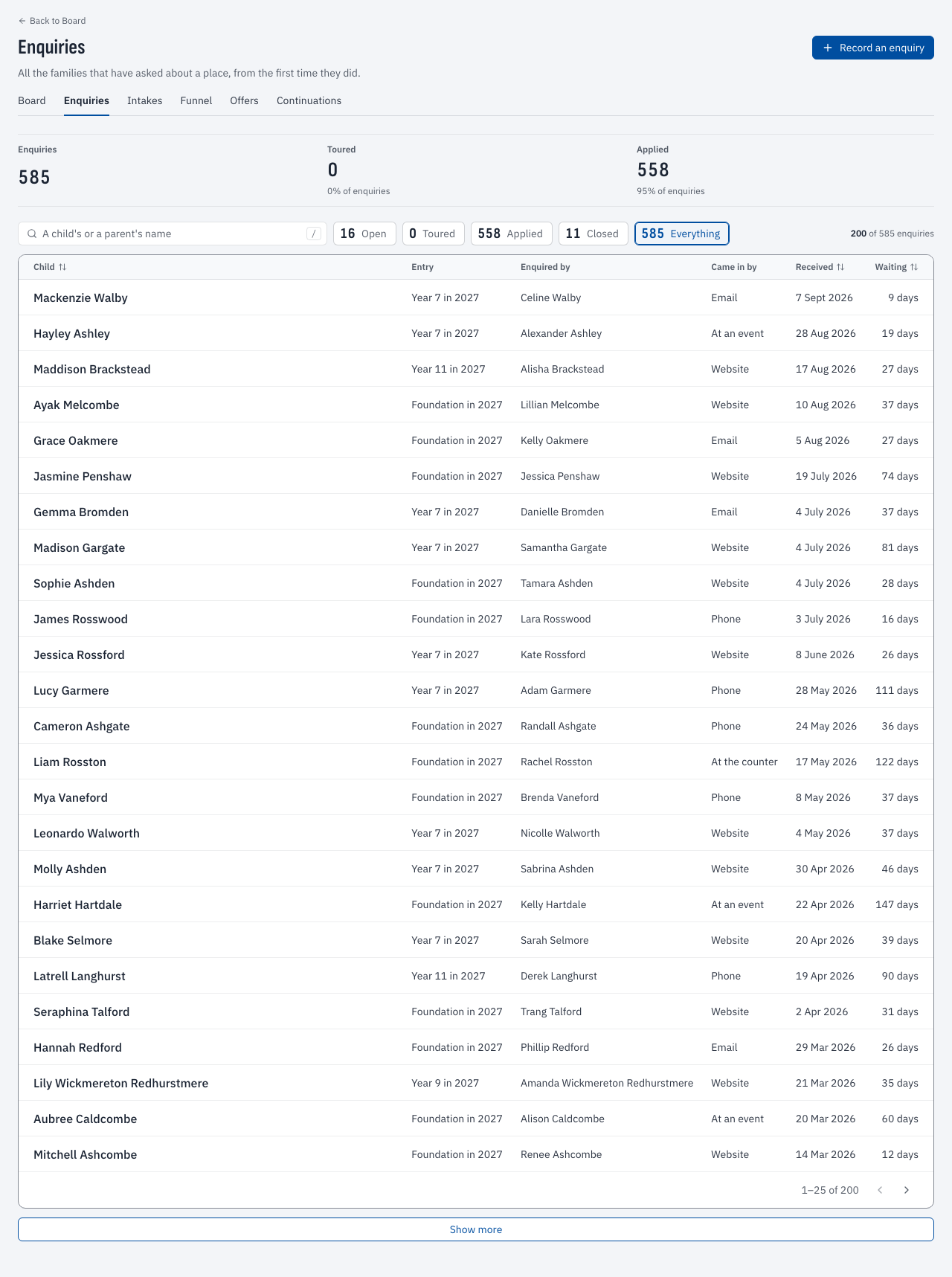
Task: Click 'At the counter' for Liam Rosston
Action: coord(744,762)
